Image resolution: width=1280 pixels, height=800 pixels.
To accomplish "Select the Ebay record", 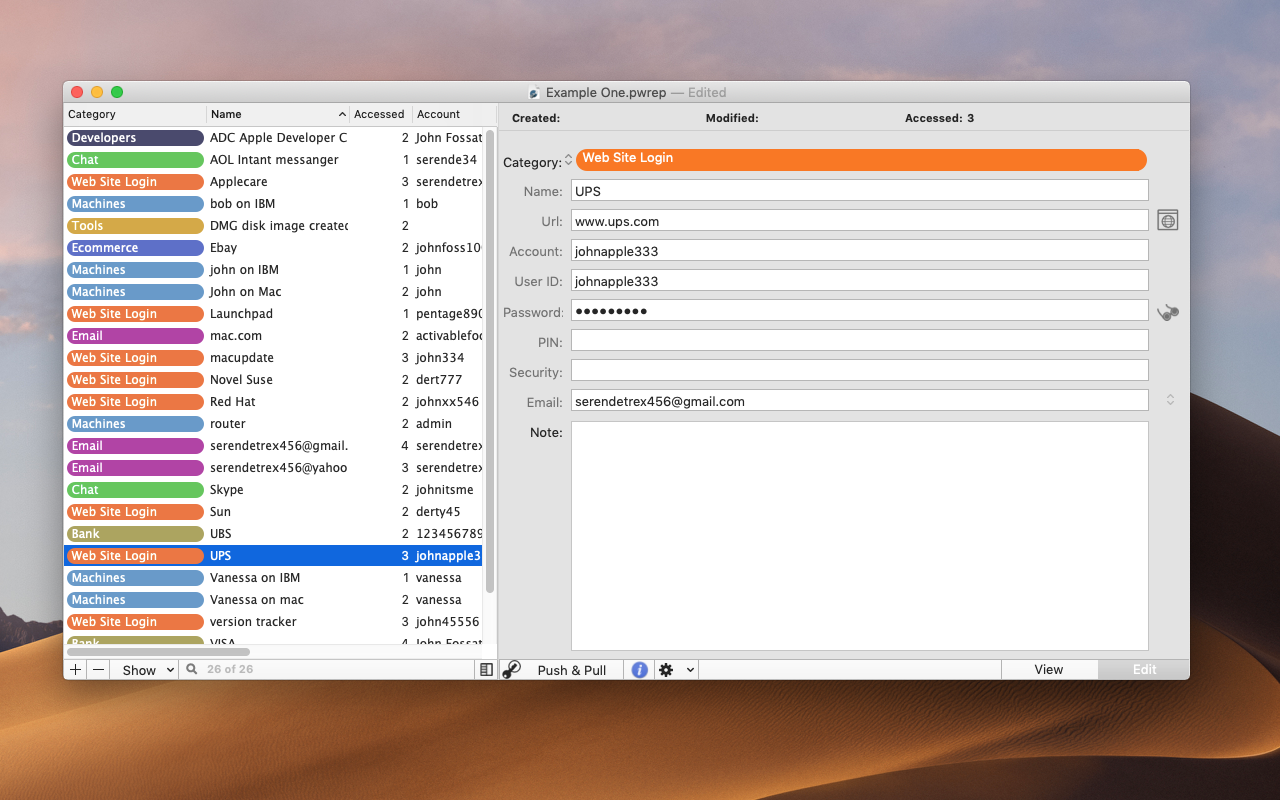I will pos(274,248).
